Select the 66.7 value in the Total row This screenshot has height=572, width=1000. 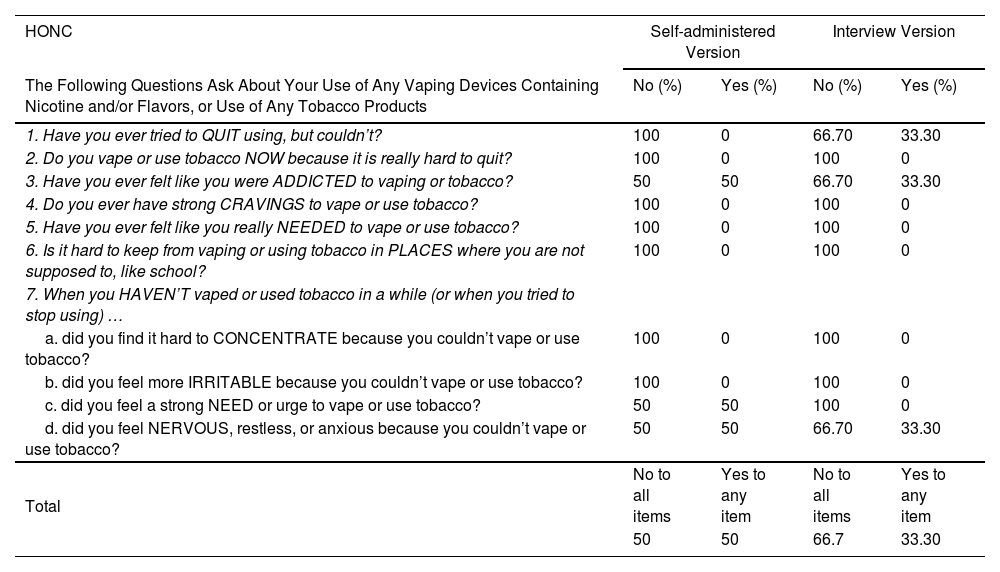830,540
